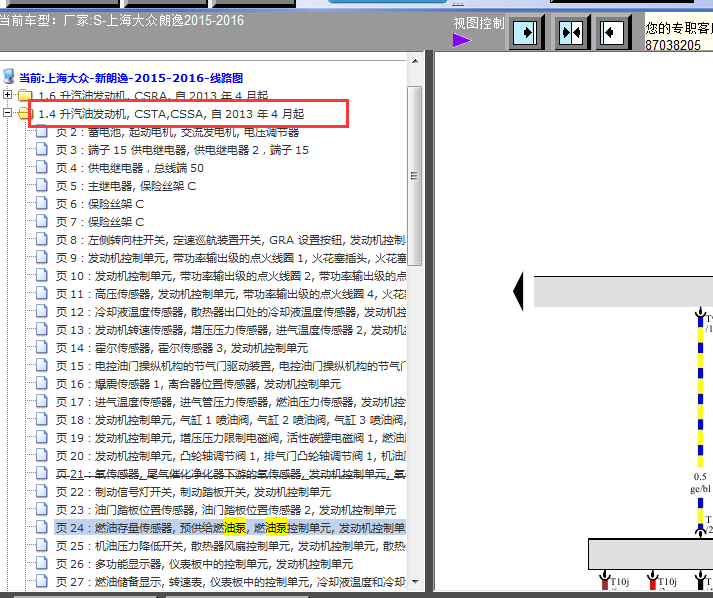Viewport: 713px width, 598px height.
Task: Open 页 17 : 进气温度传感器
Action: [x=231, y=402]
